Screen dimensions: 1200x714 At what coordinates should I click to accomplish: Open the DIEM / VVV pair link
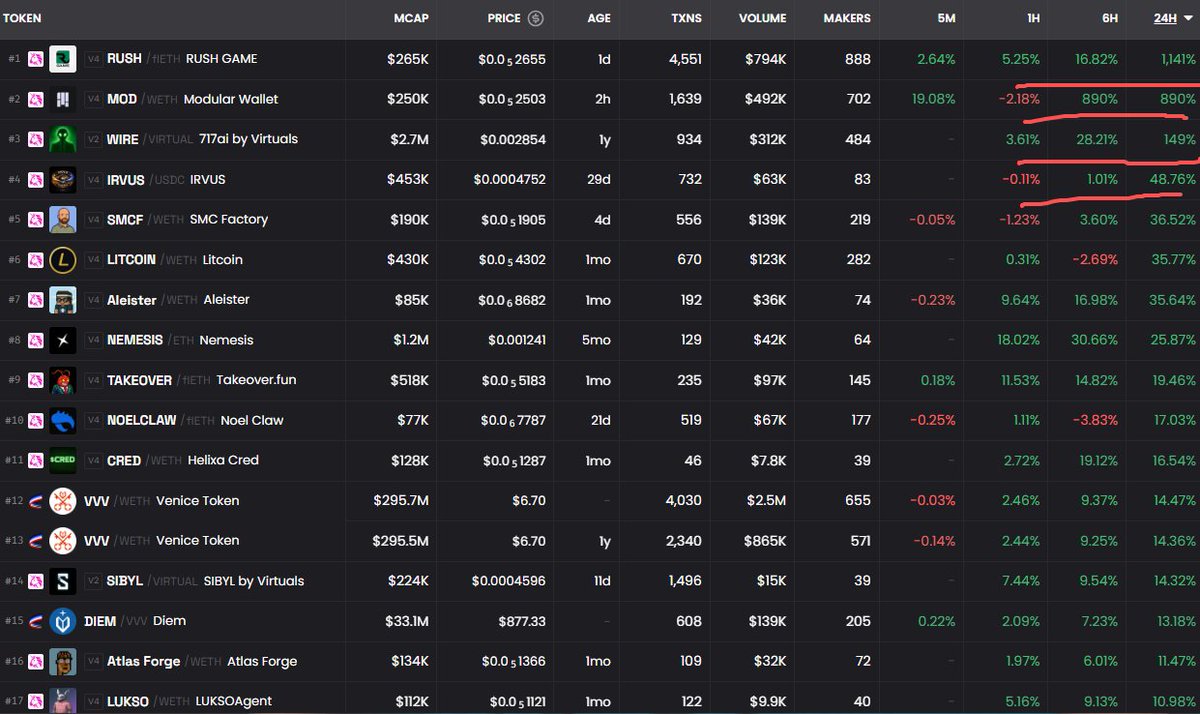(116, 621)
